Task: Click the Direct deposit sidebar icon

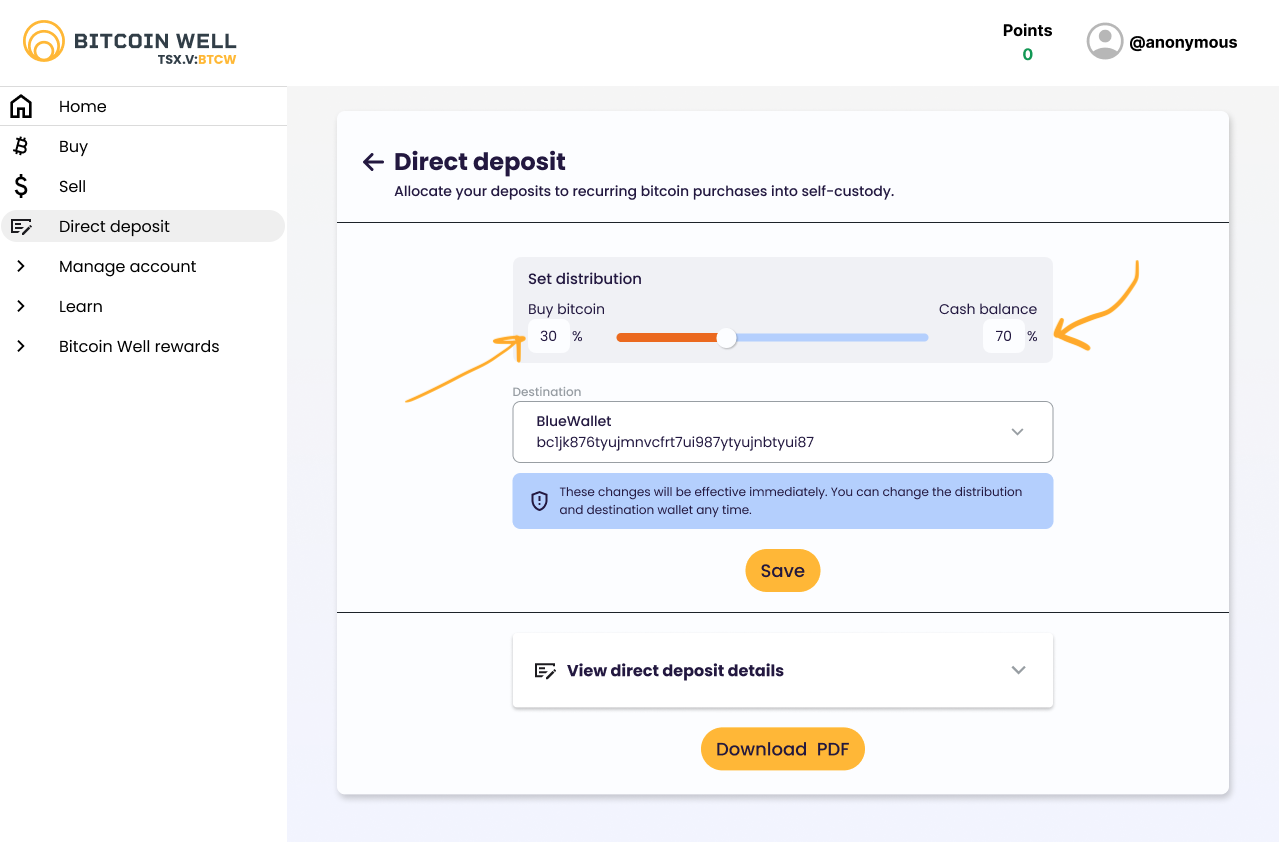Action: [x=21, y=227]
